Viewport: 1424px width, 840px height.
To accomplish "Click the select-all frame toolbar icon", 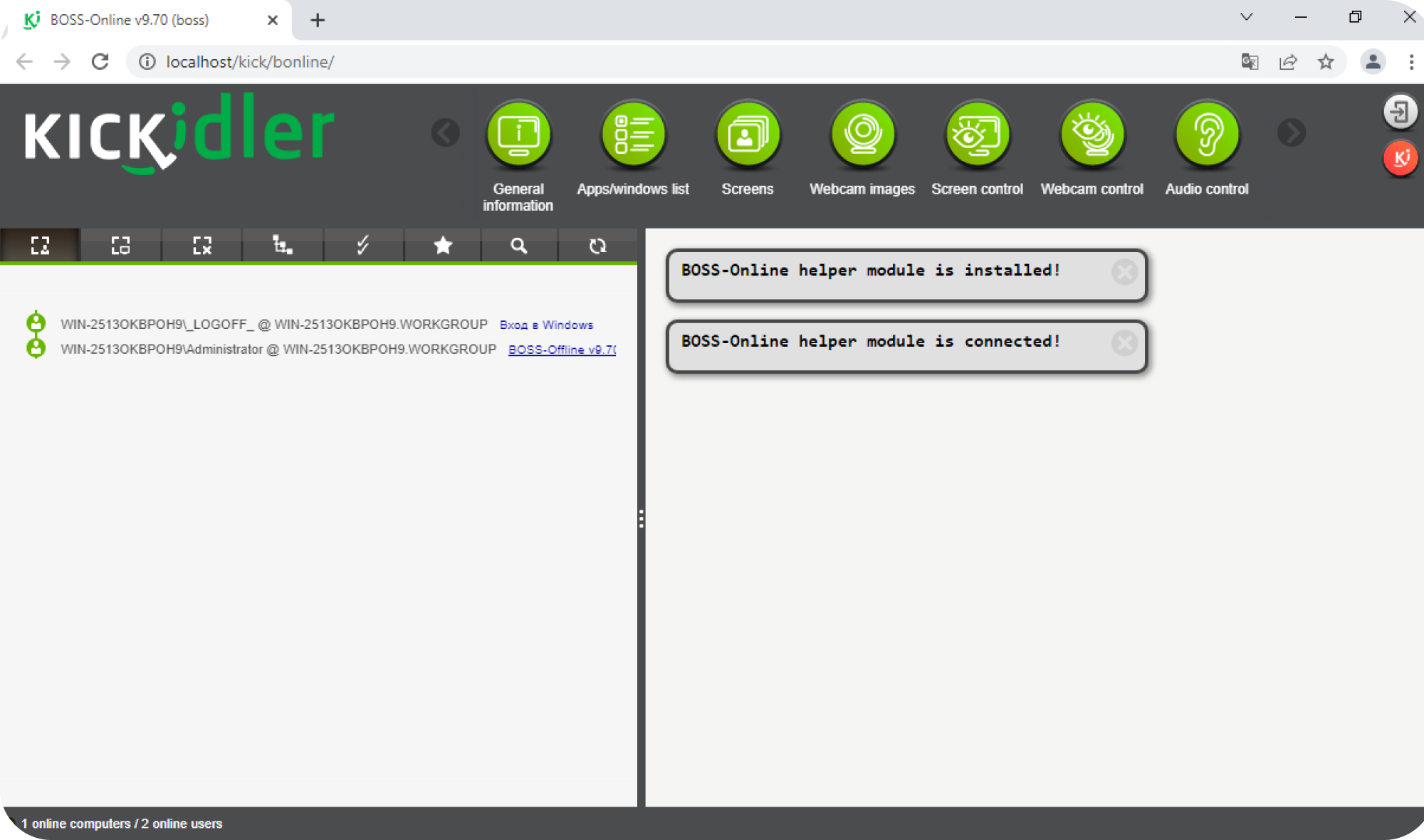I will click(40, 246).
